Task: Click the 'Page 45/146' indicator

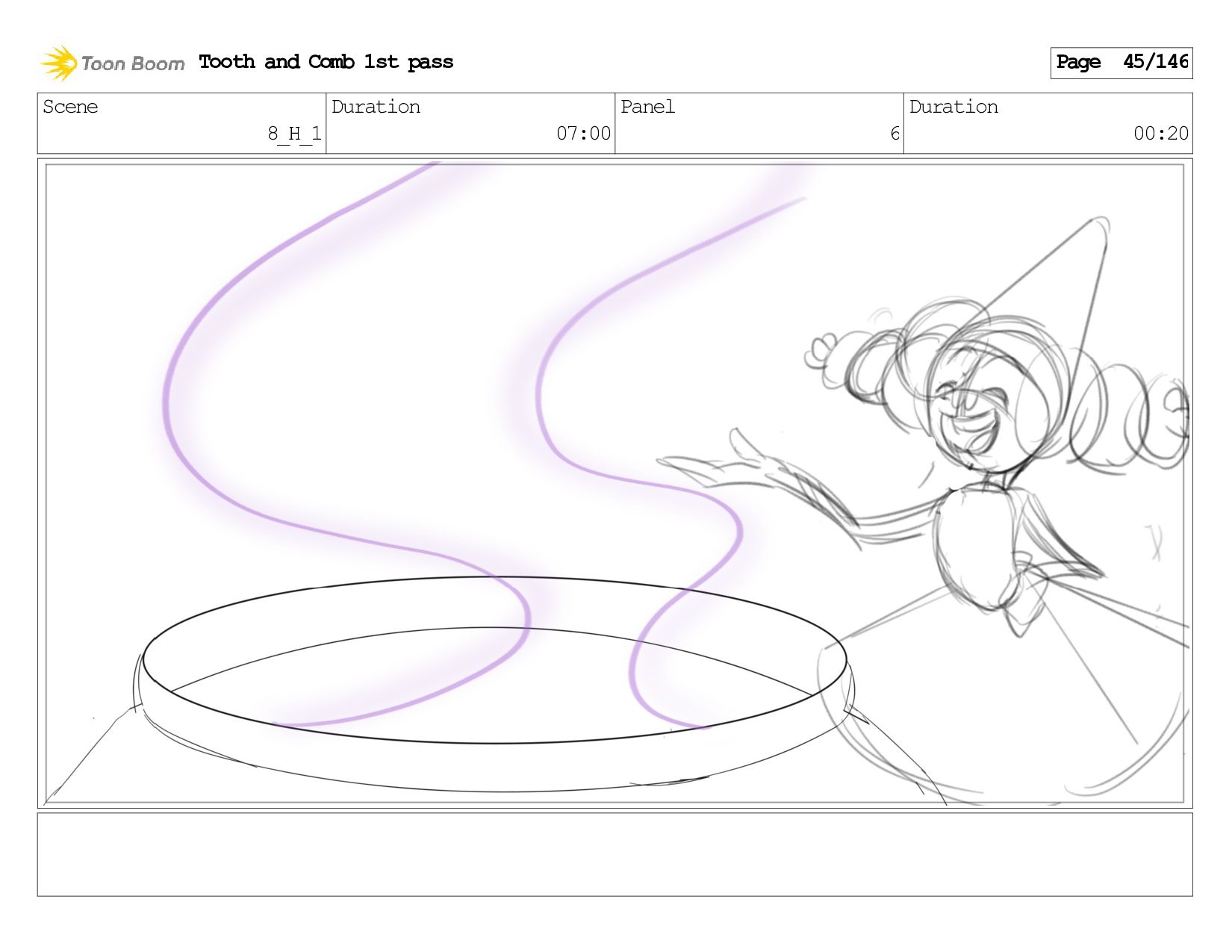Action: click(x=1121, y=63)
